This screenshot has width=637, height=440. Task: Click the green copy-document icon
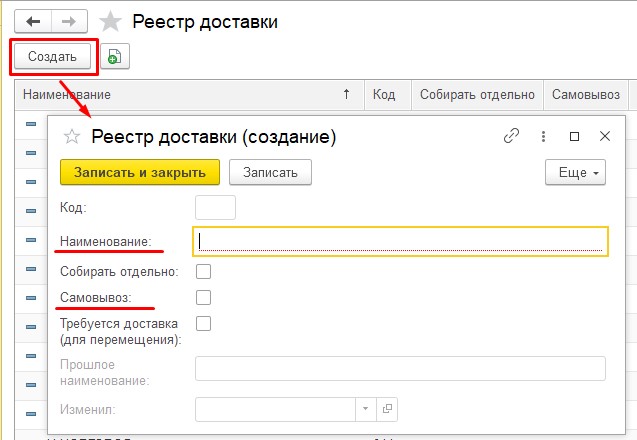click(x=114, y=57)
